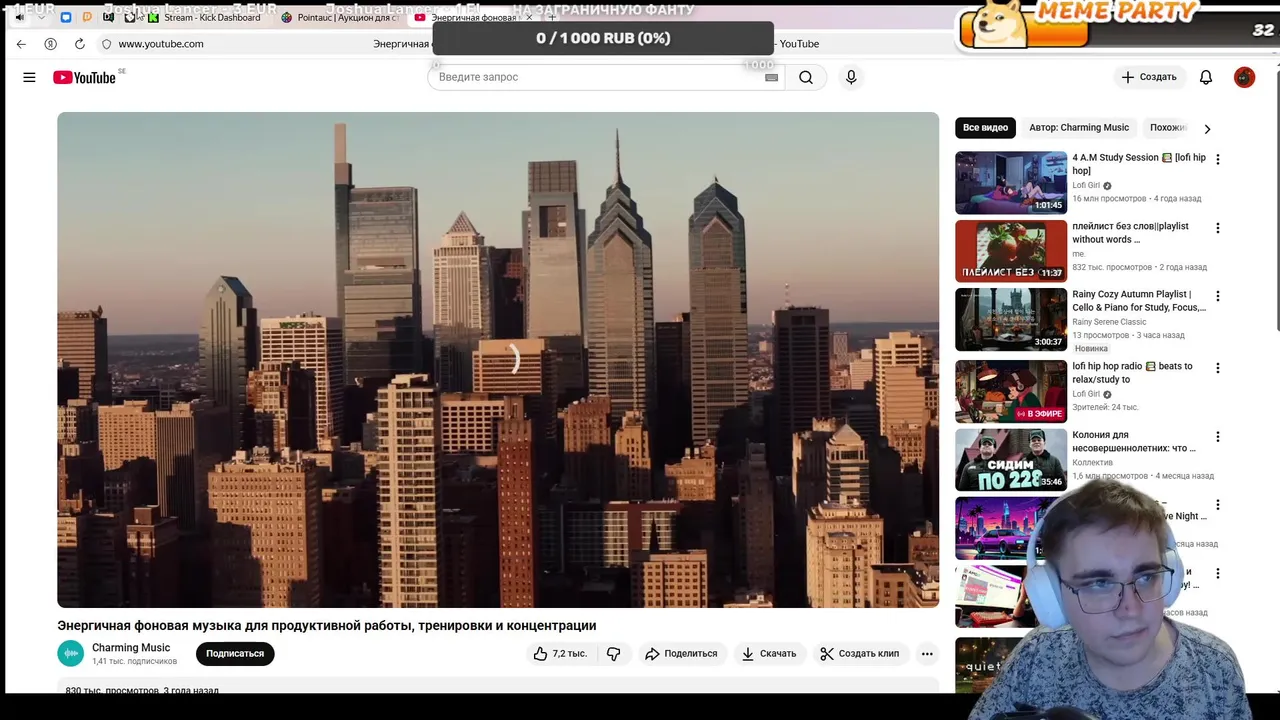Click the 1,41 тыс. подписчиков text
1280x720 pixels.
(x=134, y=661)
